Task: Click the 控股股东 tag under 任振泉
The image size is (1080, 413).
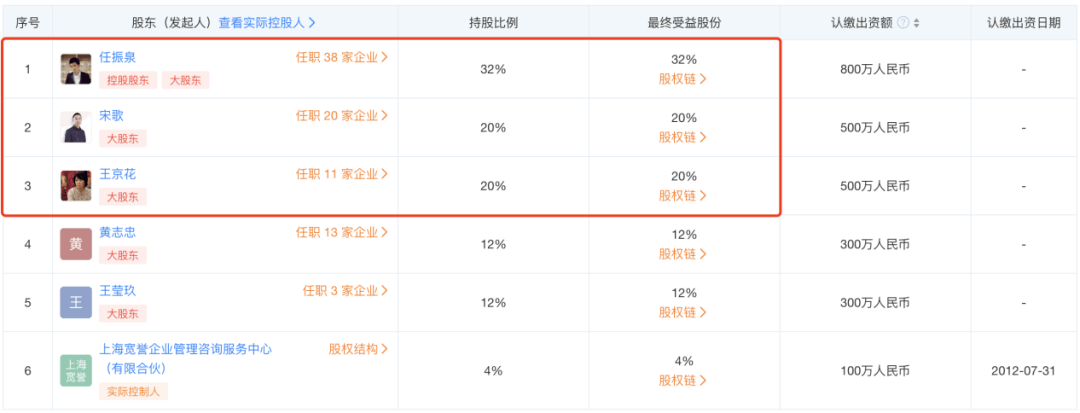Action: click(x=127, y=80)
